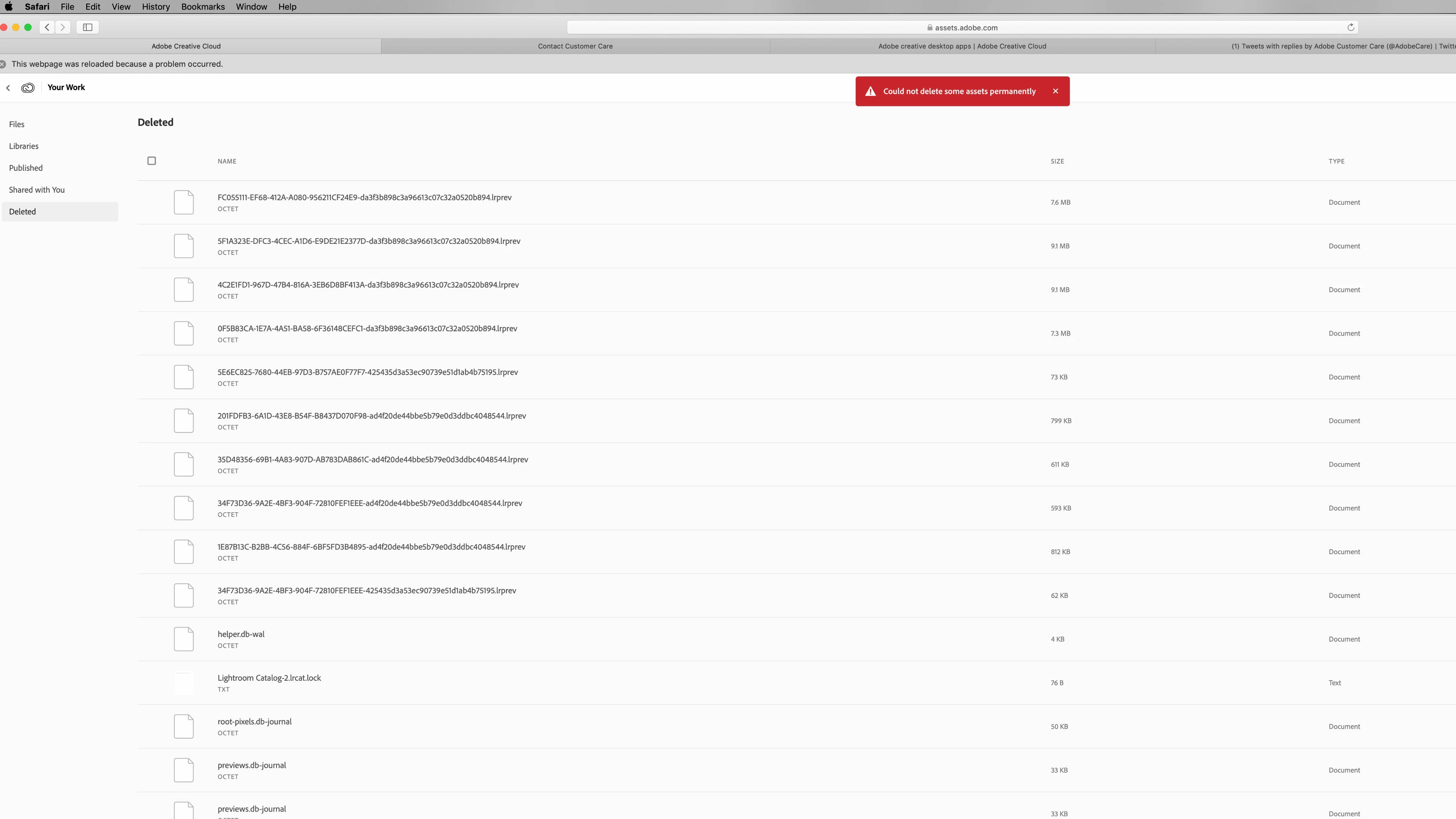Click file icon of Lightroom Catalog-2.lrcat.lock
Image resolution: width=1456 pixels, height=819 pixels.
tap(184, 683)
